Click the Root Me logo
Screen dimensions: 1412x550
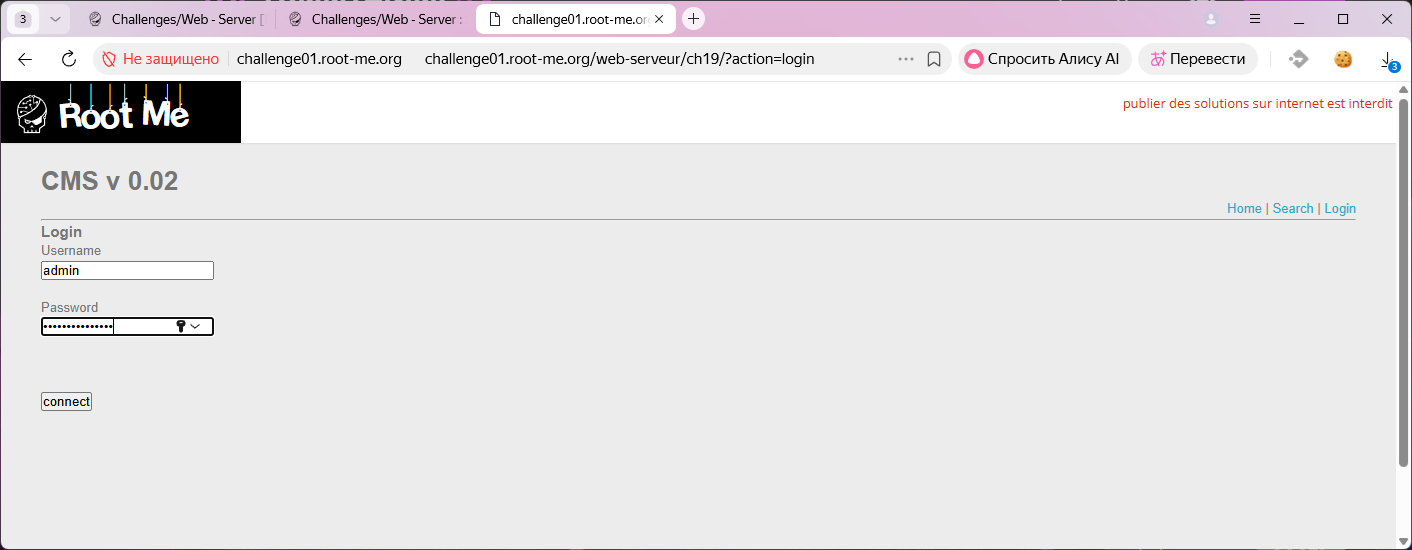click(121, 112)
